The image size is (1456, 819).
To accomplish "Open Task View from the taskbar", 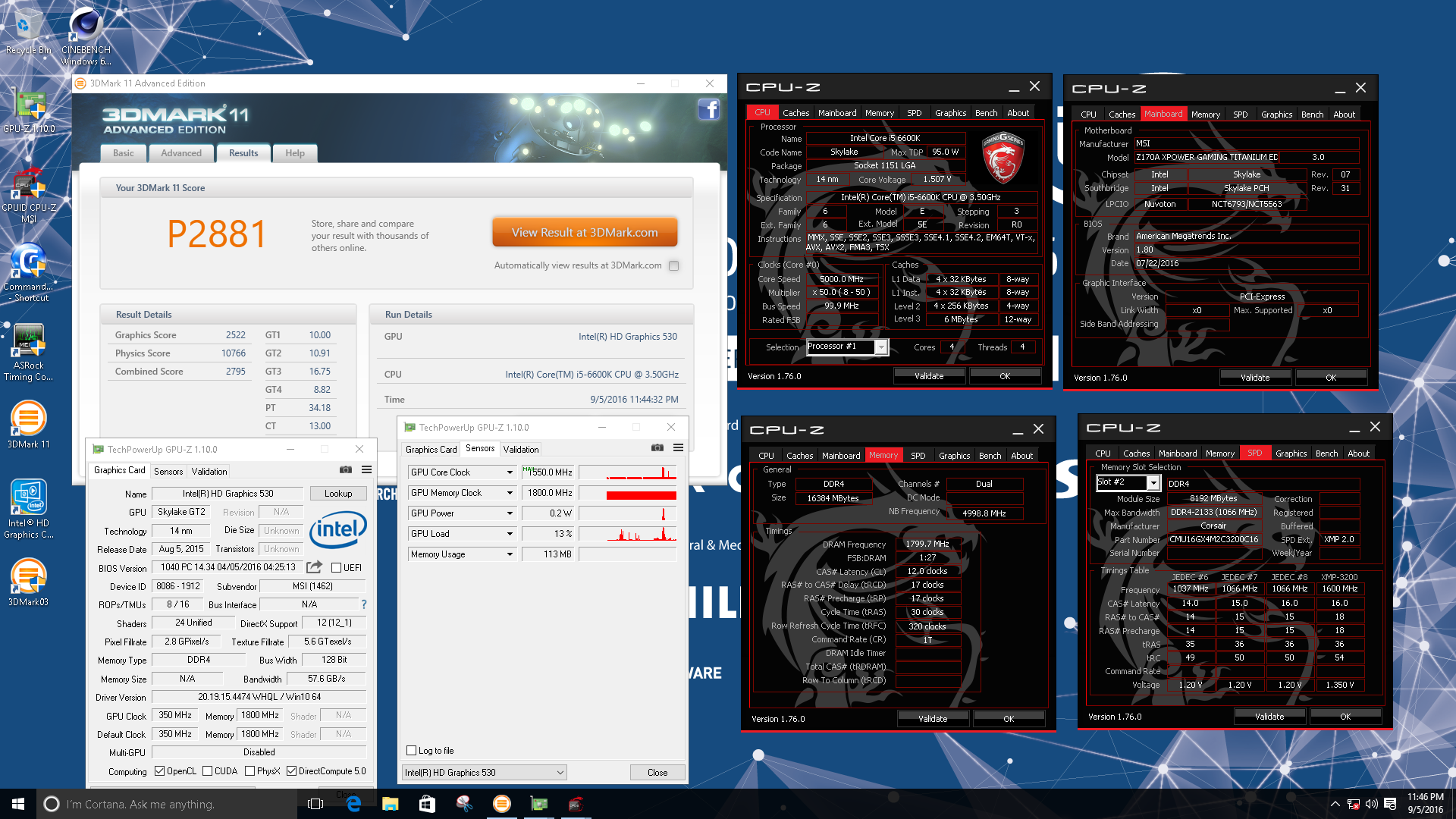I will point(315,804).
